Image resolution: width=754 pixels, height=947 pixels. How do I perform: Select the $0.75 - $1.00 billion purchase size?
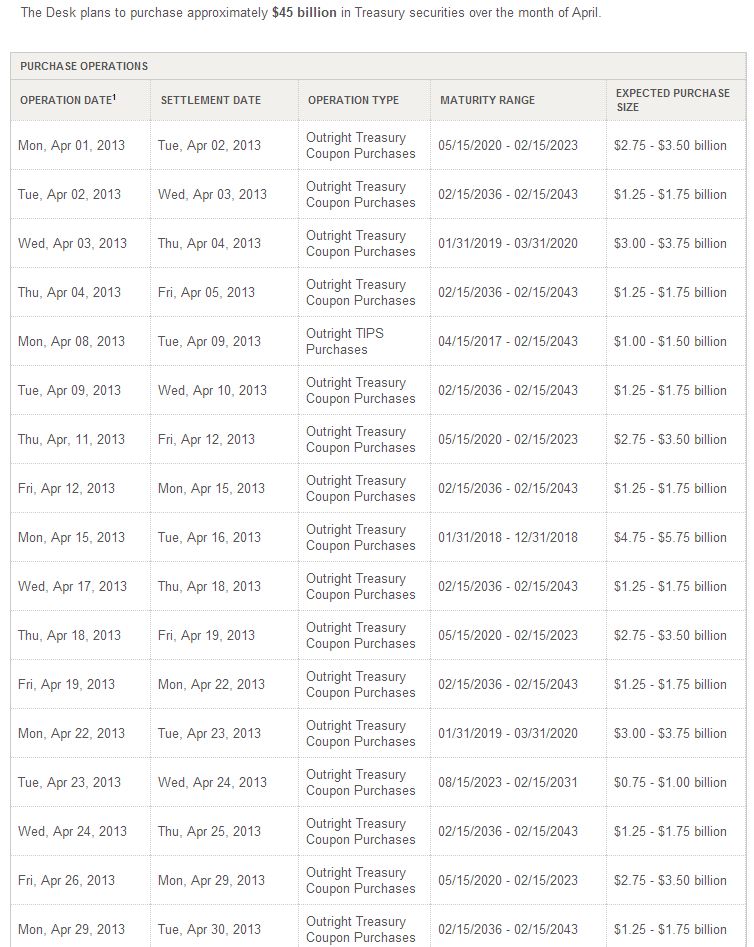point(670,782)
